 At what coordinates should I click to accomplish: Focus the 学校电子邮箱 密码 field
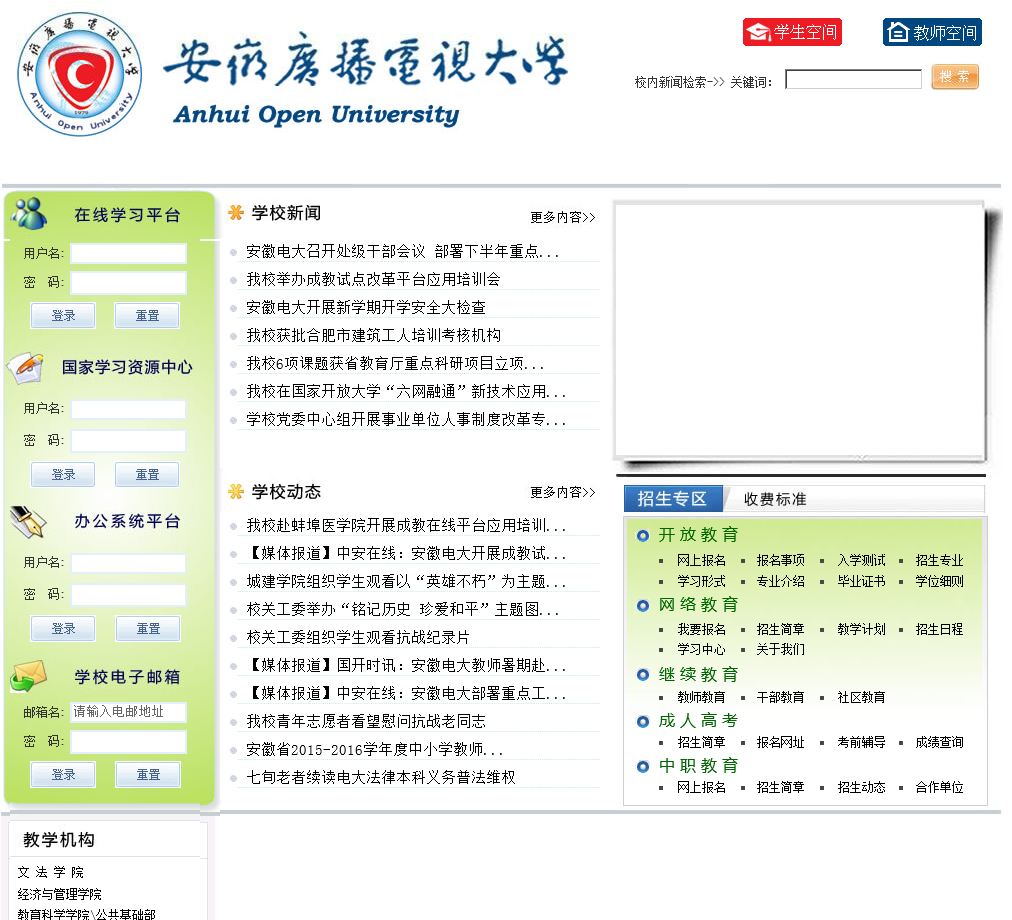click(x=128, y=741)
